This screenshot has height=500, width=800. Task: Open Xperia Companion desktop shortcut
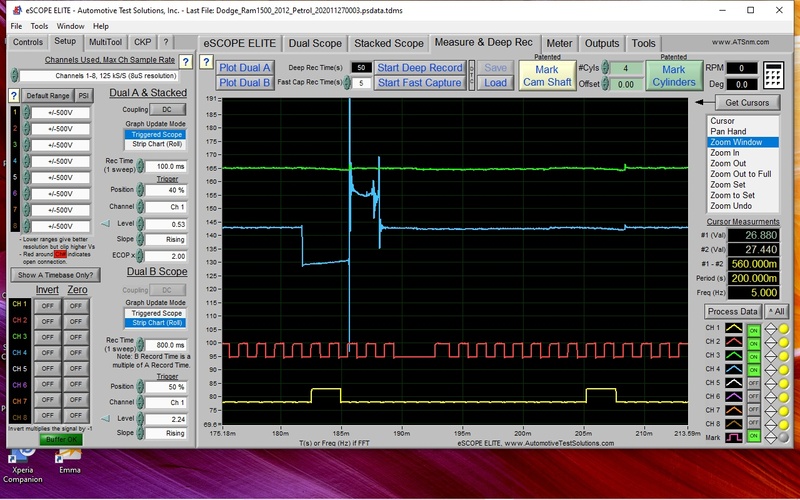click(x=22, y=466)
